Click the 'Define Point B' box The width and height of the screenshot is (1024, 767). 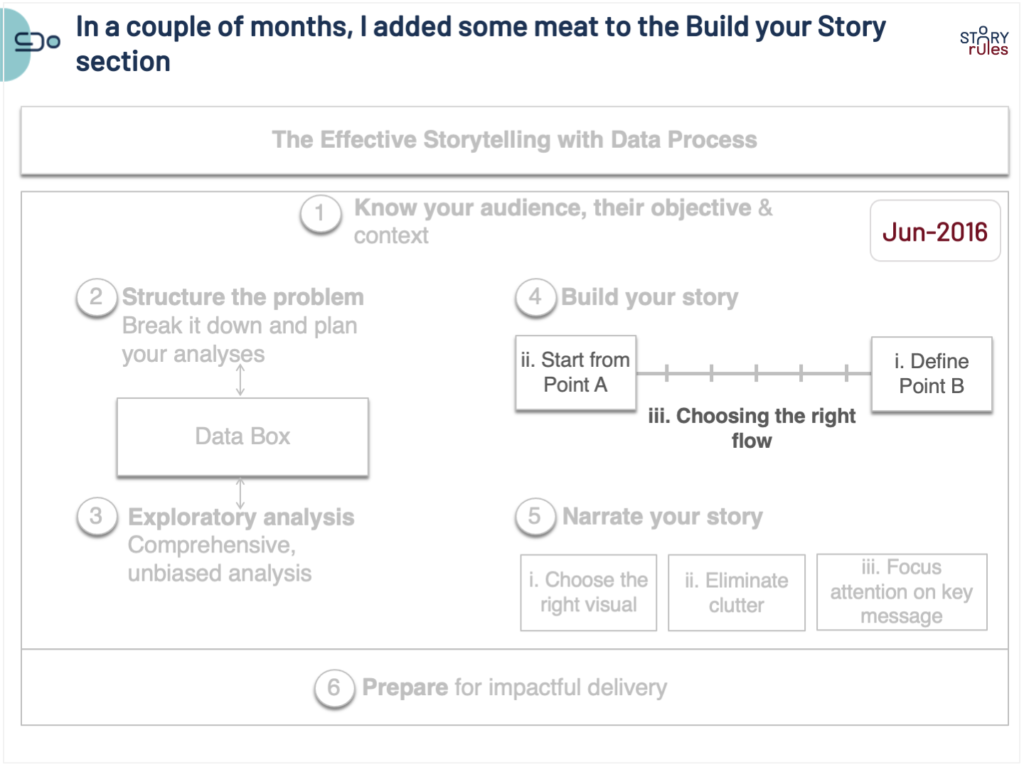pos(931,373)
